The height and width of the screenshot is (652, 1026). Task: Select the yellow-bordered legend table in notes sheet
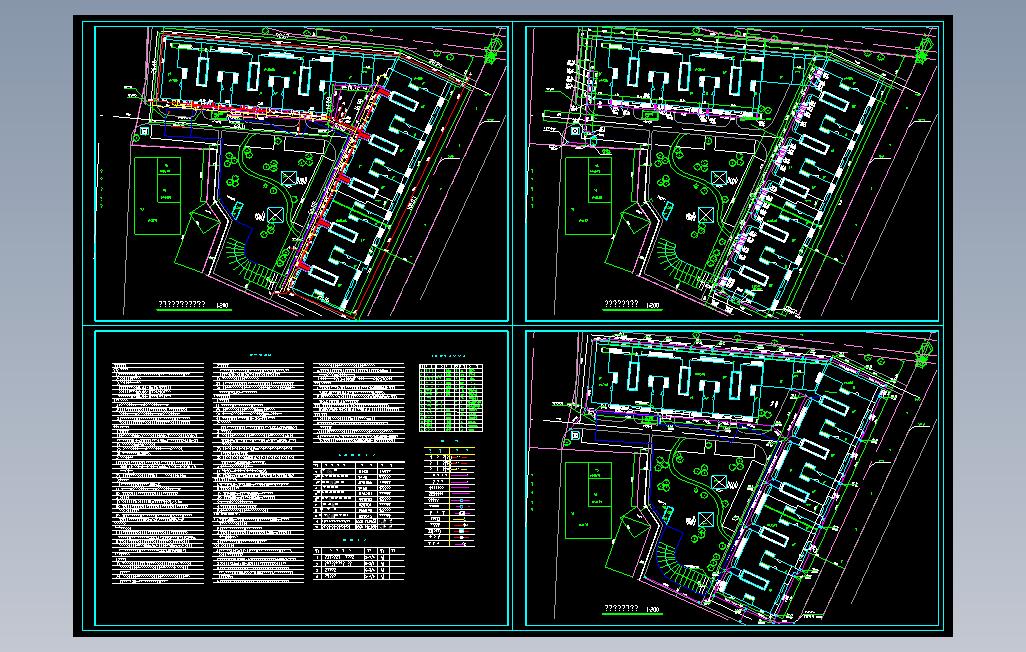(450, 497)
